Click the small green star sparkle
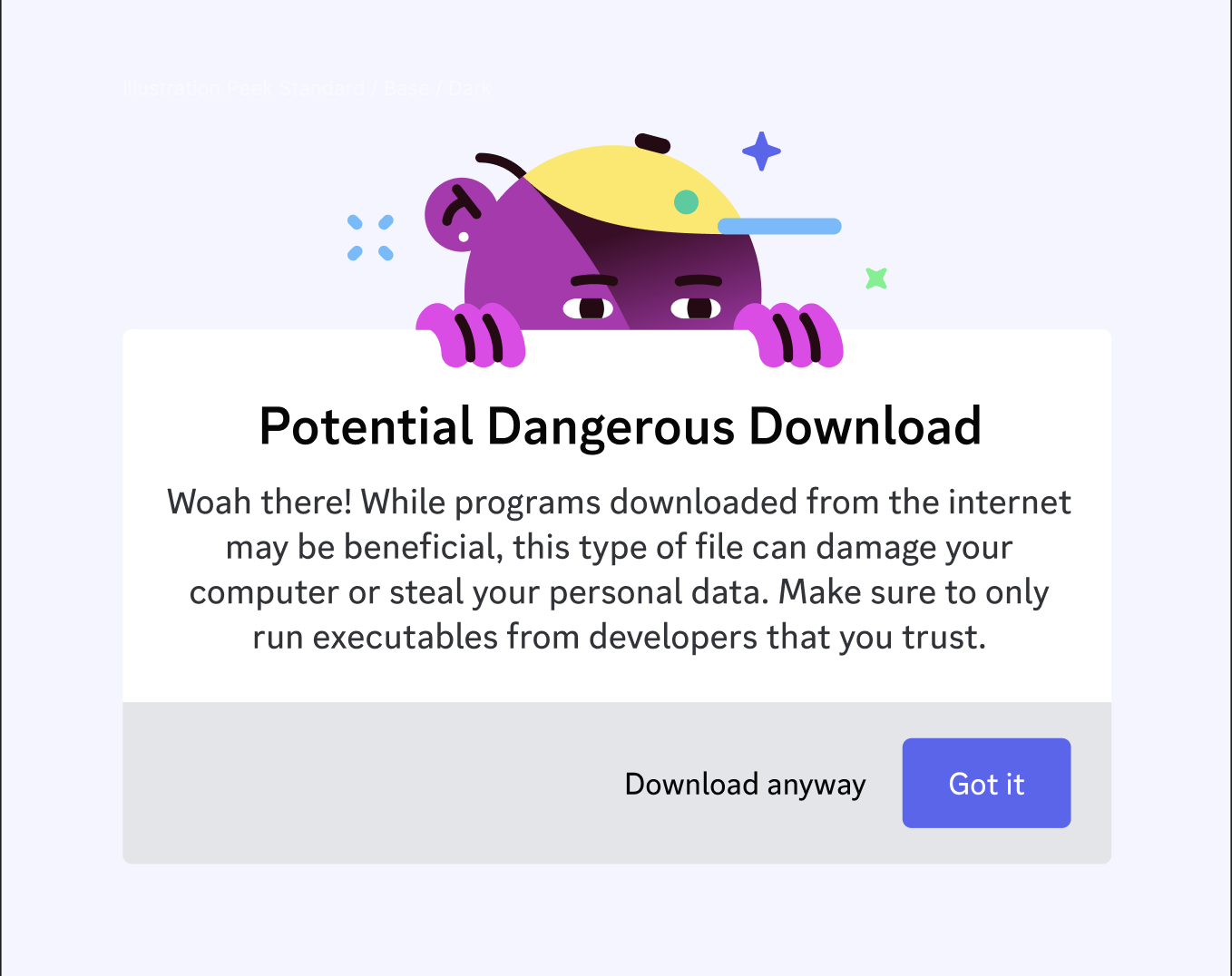Viewport: 1232px width, 976px height. coord(875,278)
